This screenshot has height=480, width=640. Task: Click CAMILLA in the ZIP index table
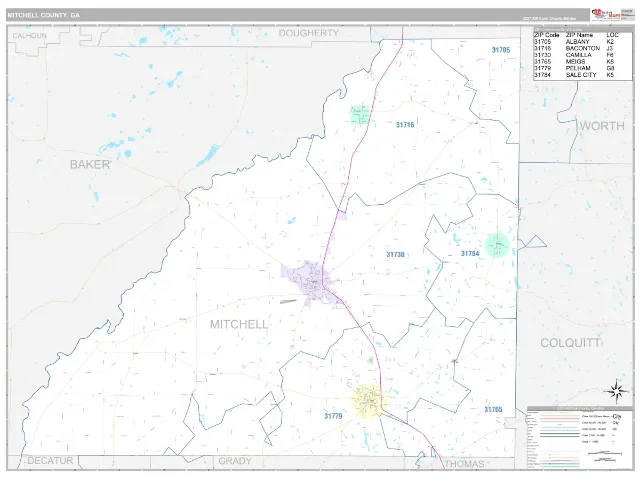(x=578, y=55)
